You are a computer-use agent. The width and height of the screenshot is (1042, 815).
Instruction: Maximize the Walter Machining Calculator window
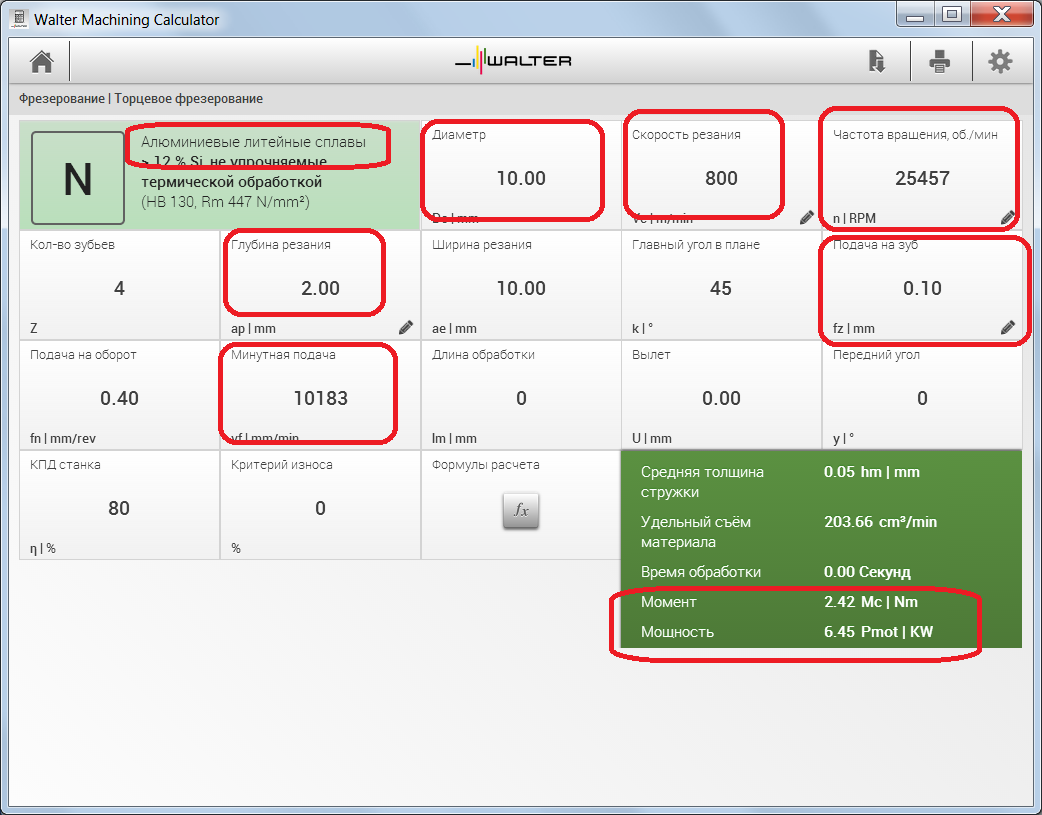(952, 14)
